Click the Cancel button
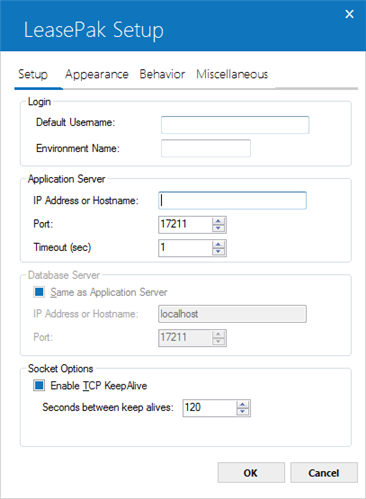The image size is (366, 499). (324, 472)
